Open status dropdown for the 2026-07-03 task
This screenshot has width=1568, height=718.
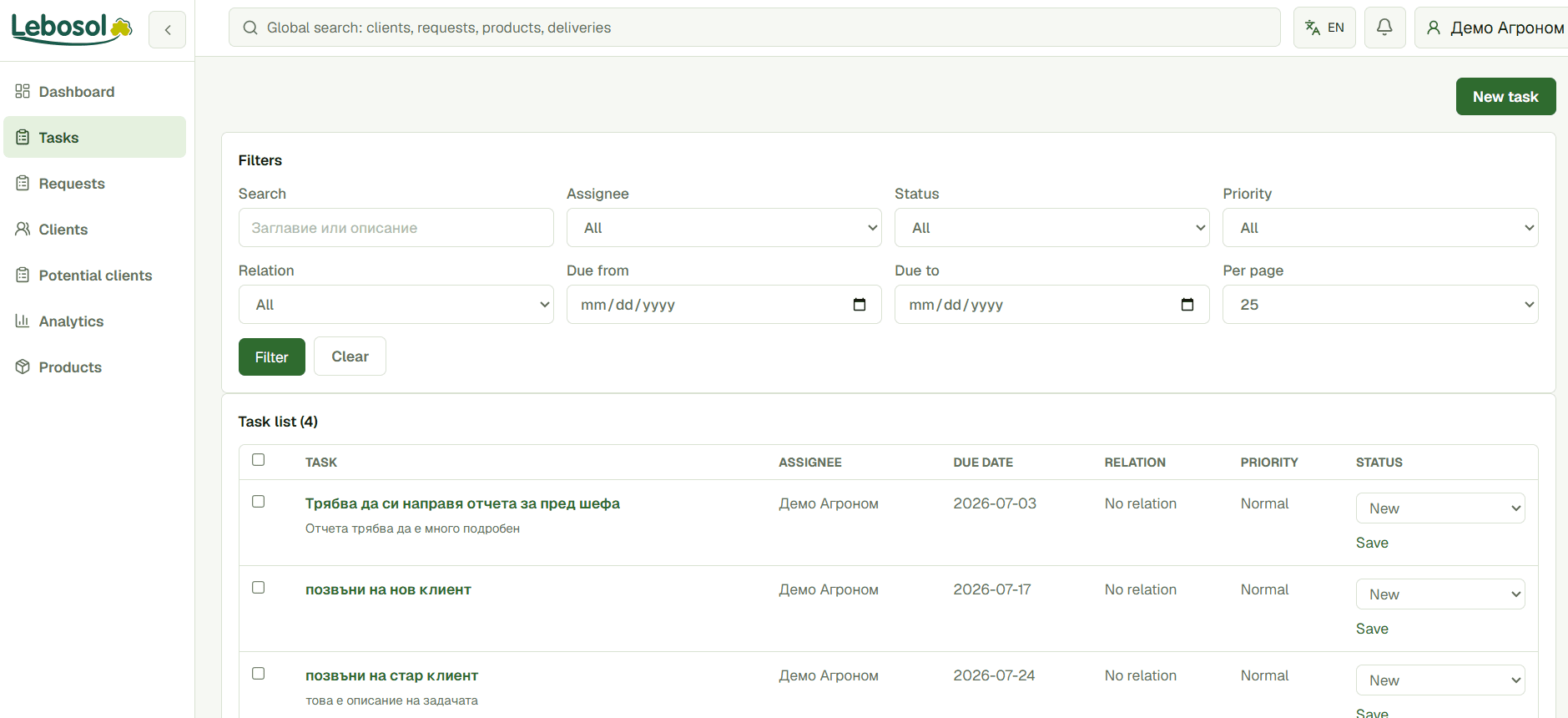point(1440,508)
